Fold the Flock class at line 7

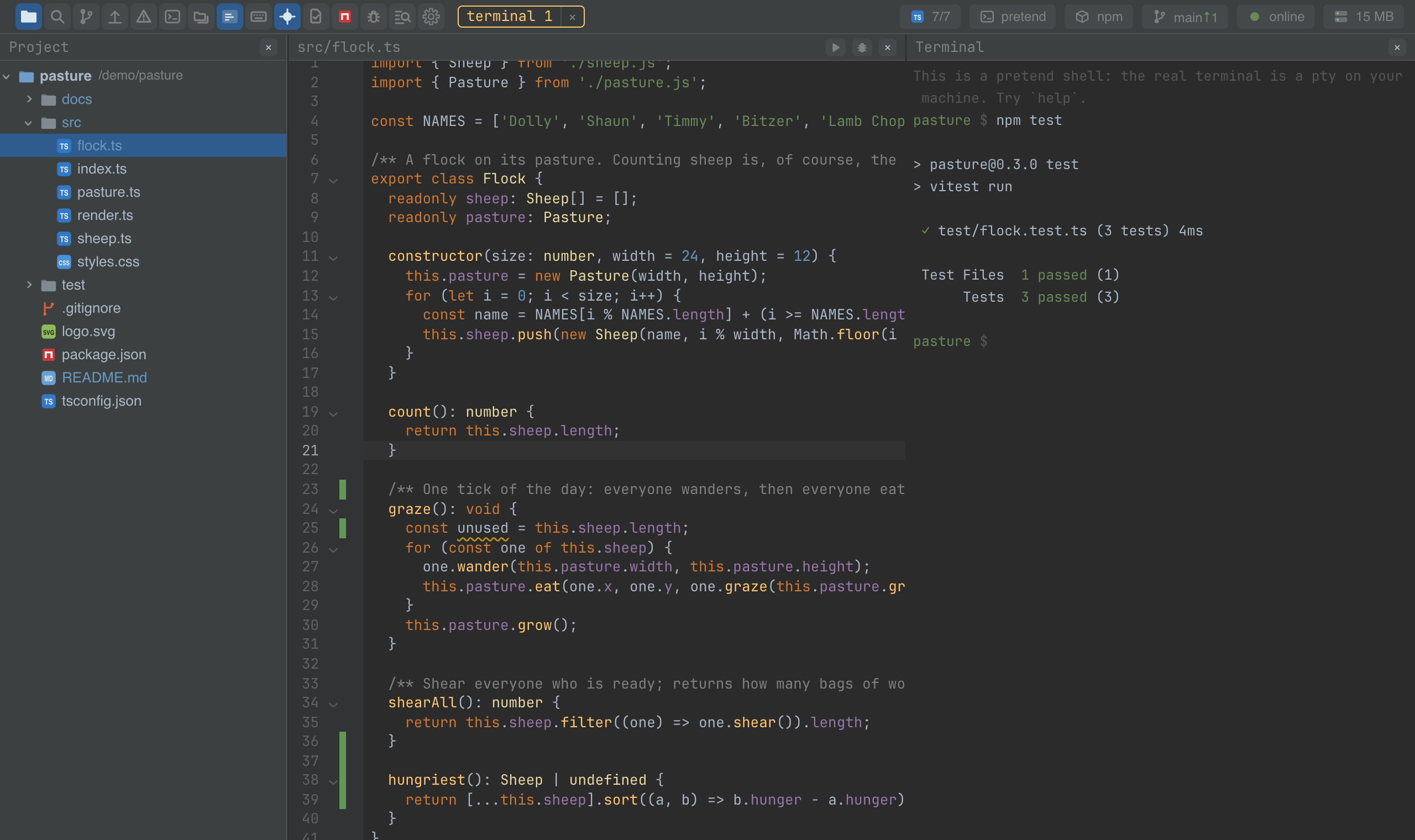[333, 181]
